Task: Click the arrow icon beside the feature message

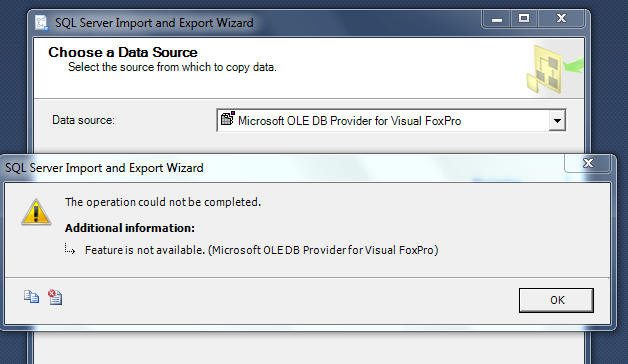Action: tap(70, 249)
